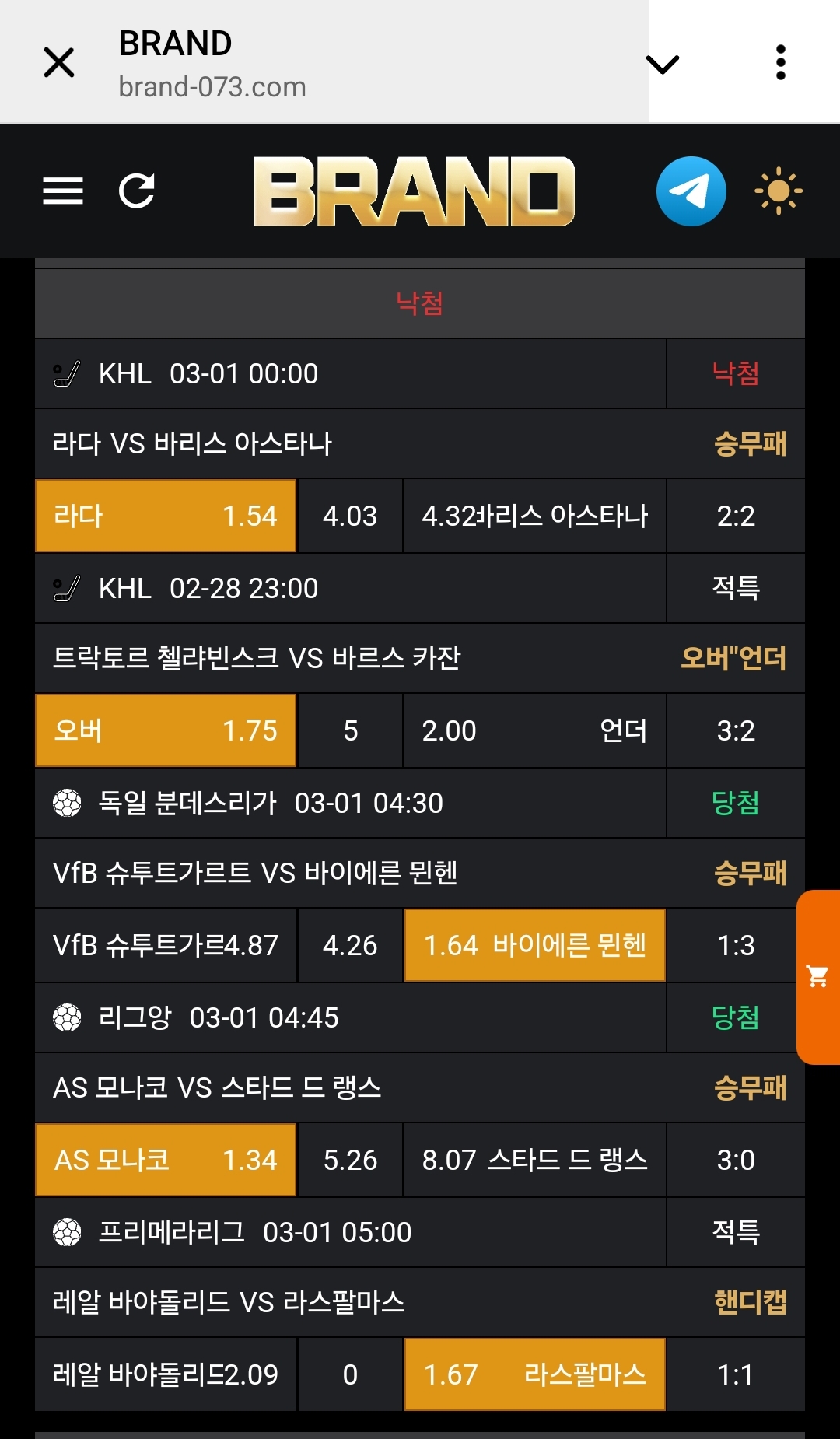Select the 라다 1.54 odds cell
Screen dimensions: 840x1439
point(166,516)
